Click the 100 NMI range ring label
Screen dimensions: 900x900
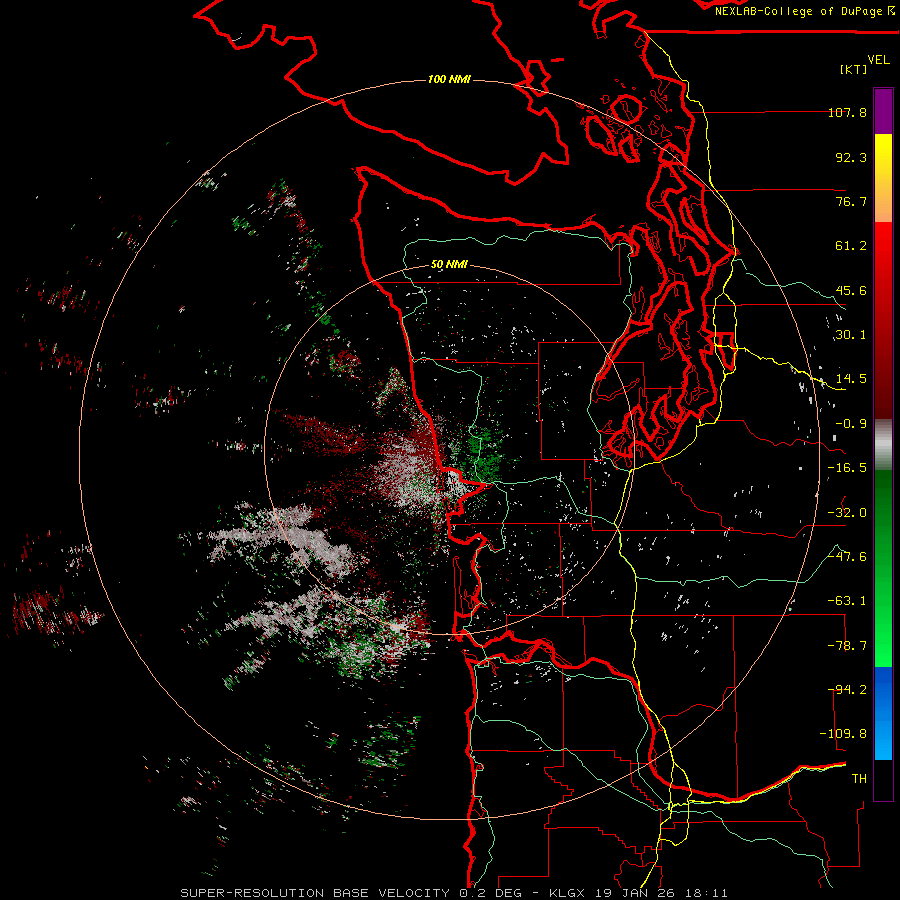tap(449, 79)
